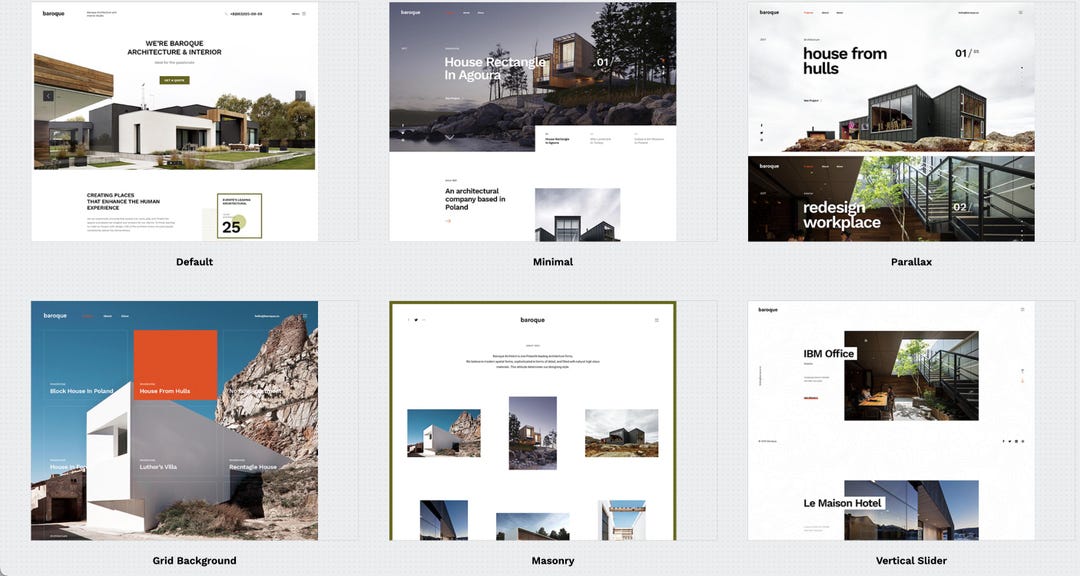Click the baroque logo in Vertical Slider demo
Viewport: 1080px width, 576px height.
click(x=768, y=309)
